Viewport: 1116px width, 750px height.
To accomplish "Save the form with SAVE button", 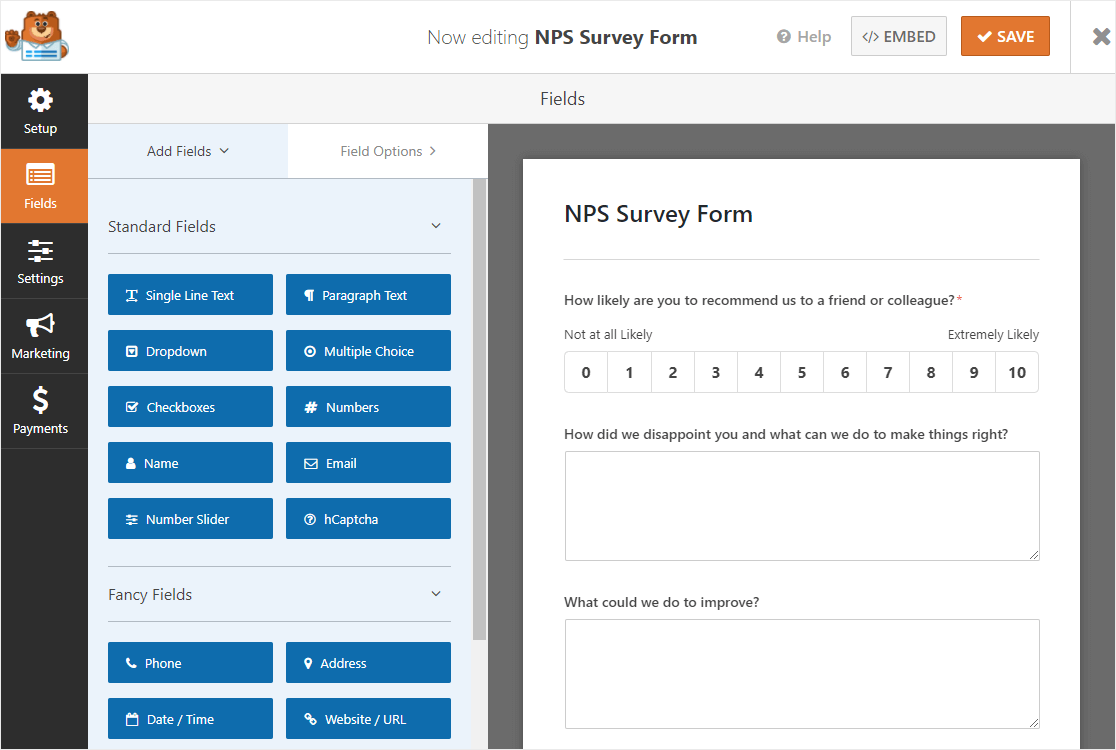I will pos(1005,36).
